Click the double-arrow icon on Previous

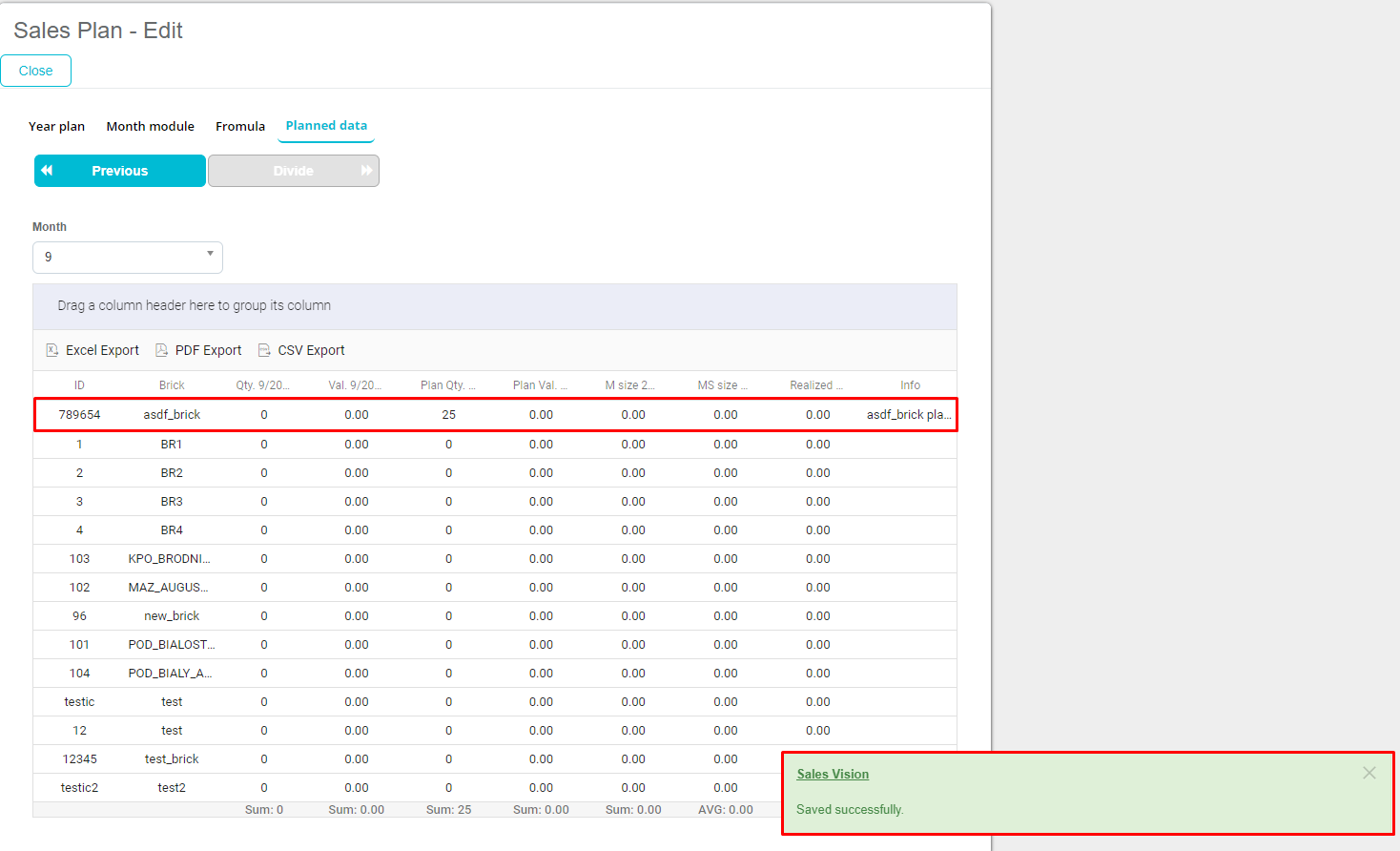click(x=47, y=171)
